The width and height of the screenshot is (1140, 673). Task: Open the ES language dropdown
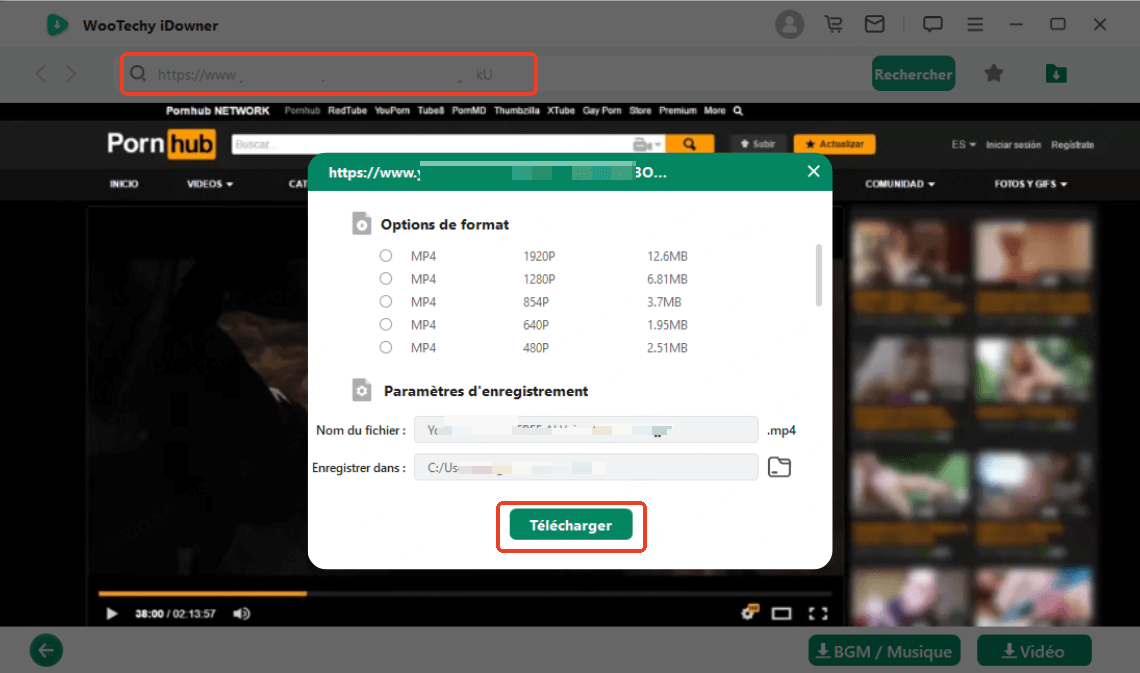tap(961, 144)
